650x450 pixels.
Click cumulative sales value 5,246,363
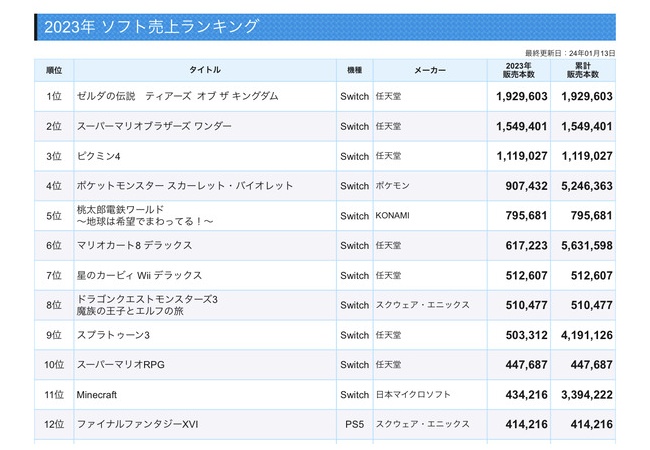coord(587,186)
